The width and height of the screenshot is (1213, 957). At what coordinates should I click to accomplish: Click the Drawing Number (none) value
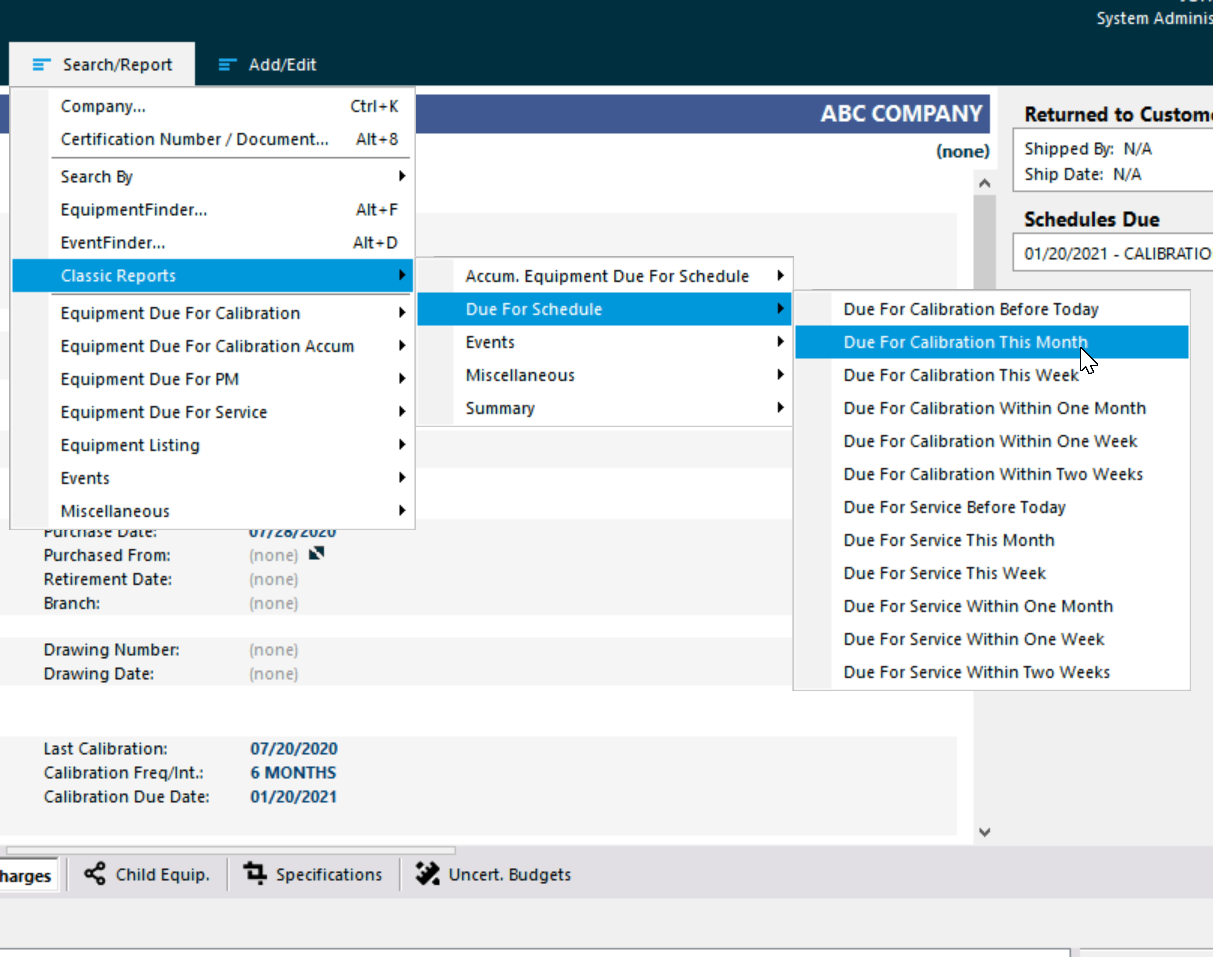pos(273,650)
